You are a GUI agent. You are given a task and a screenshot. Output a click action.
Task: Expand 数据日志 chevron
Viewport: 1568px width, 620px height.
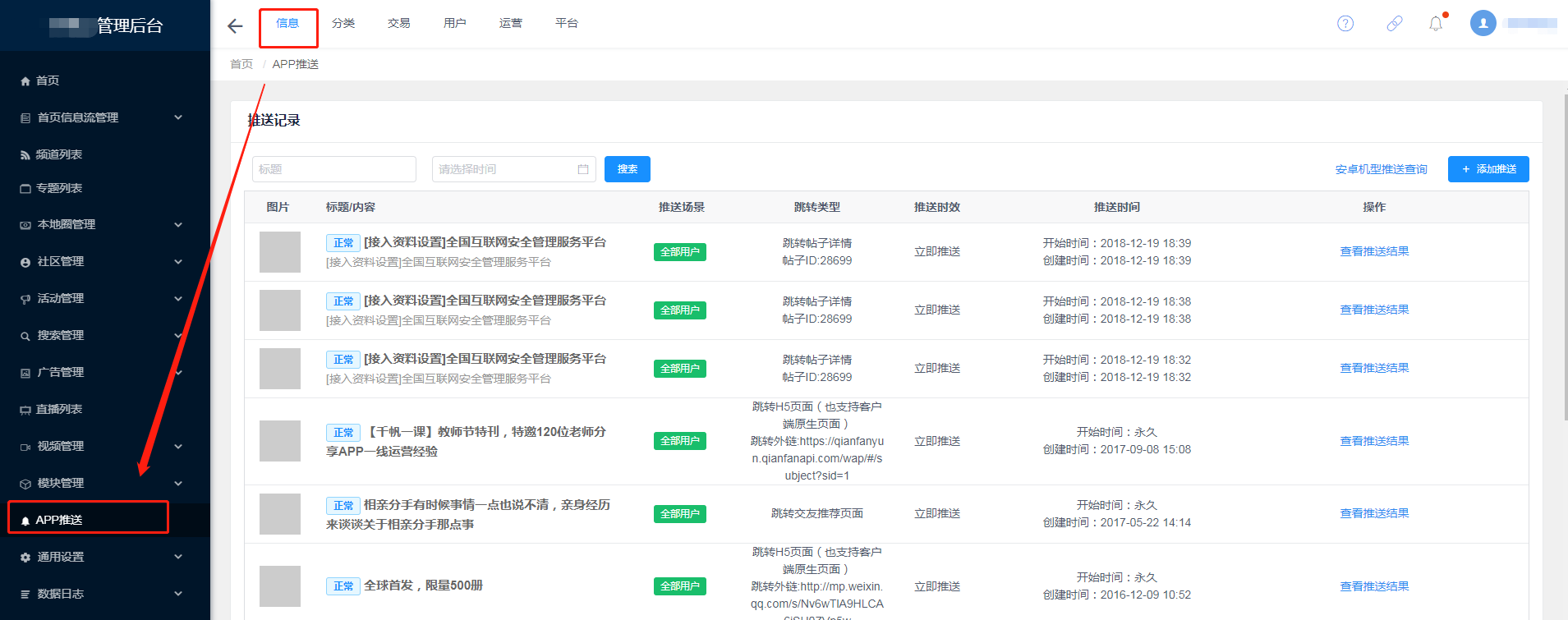pos(178,594)
